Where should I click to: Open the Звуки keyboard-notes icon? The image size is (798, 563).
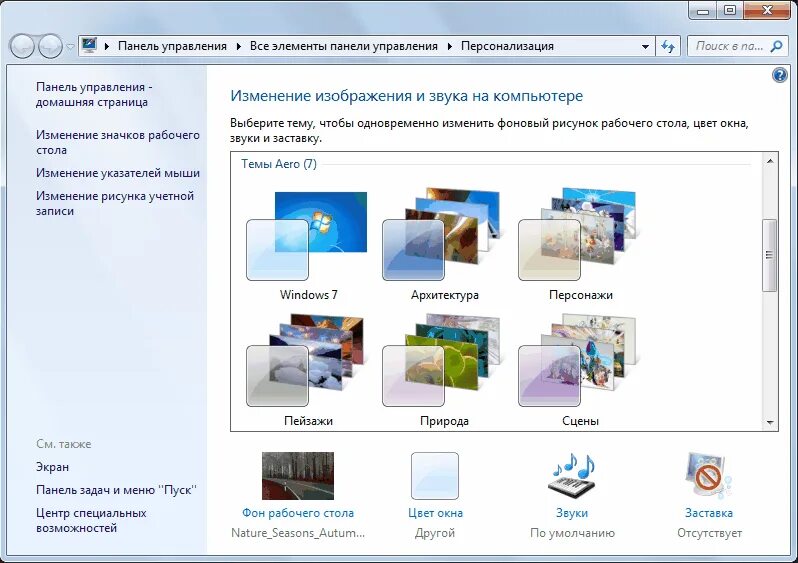tap(572, 476)
